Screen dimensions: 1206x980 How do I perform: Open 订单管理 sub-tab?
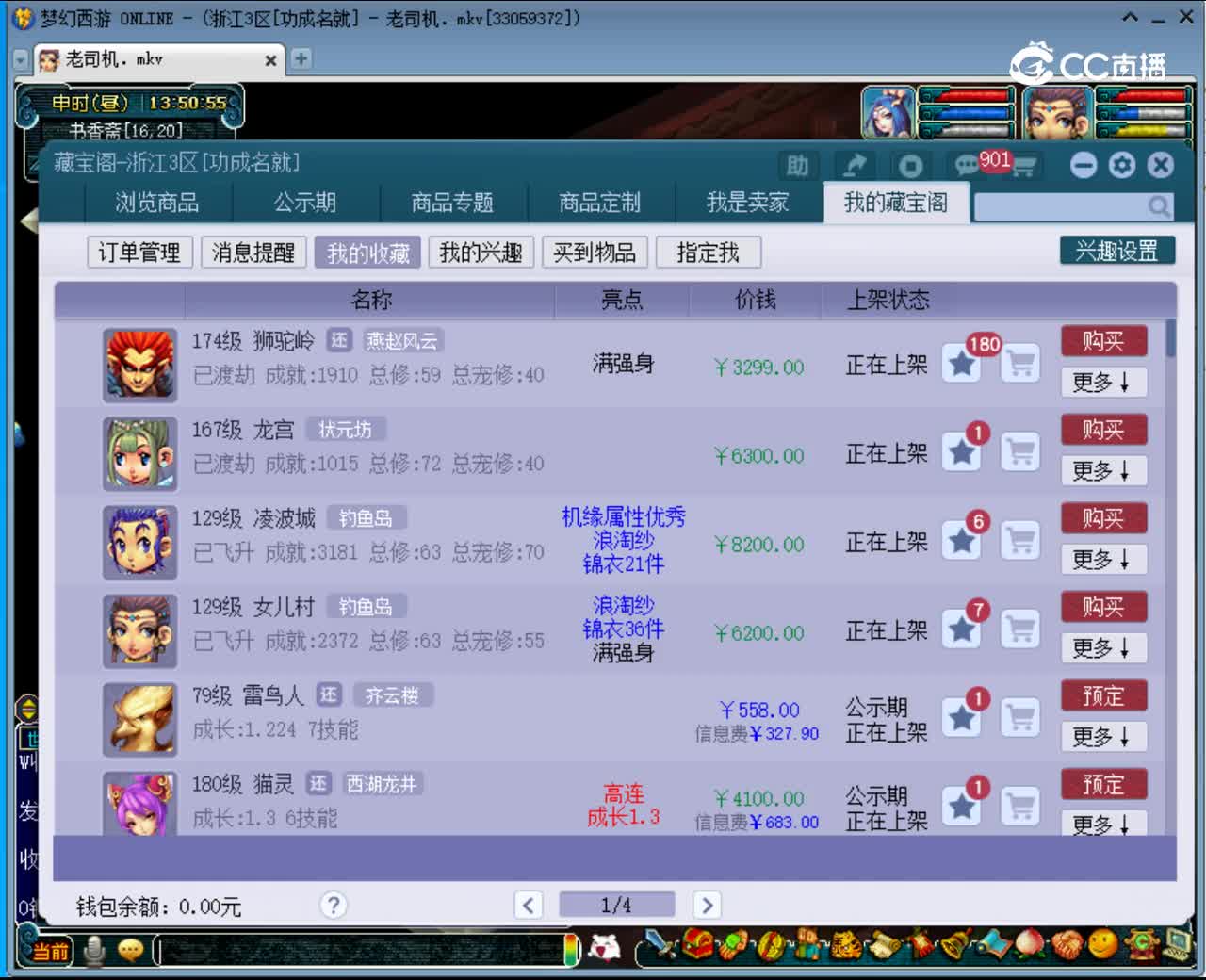pos(139,253)
